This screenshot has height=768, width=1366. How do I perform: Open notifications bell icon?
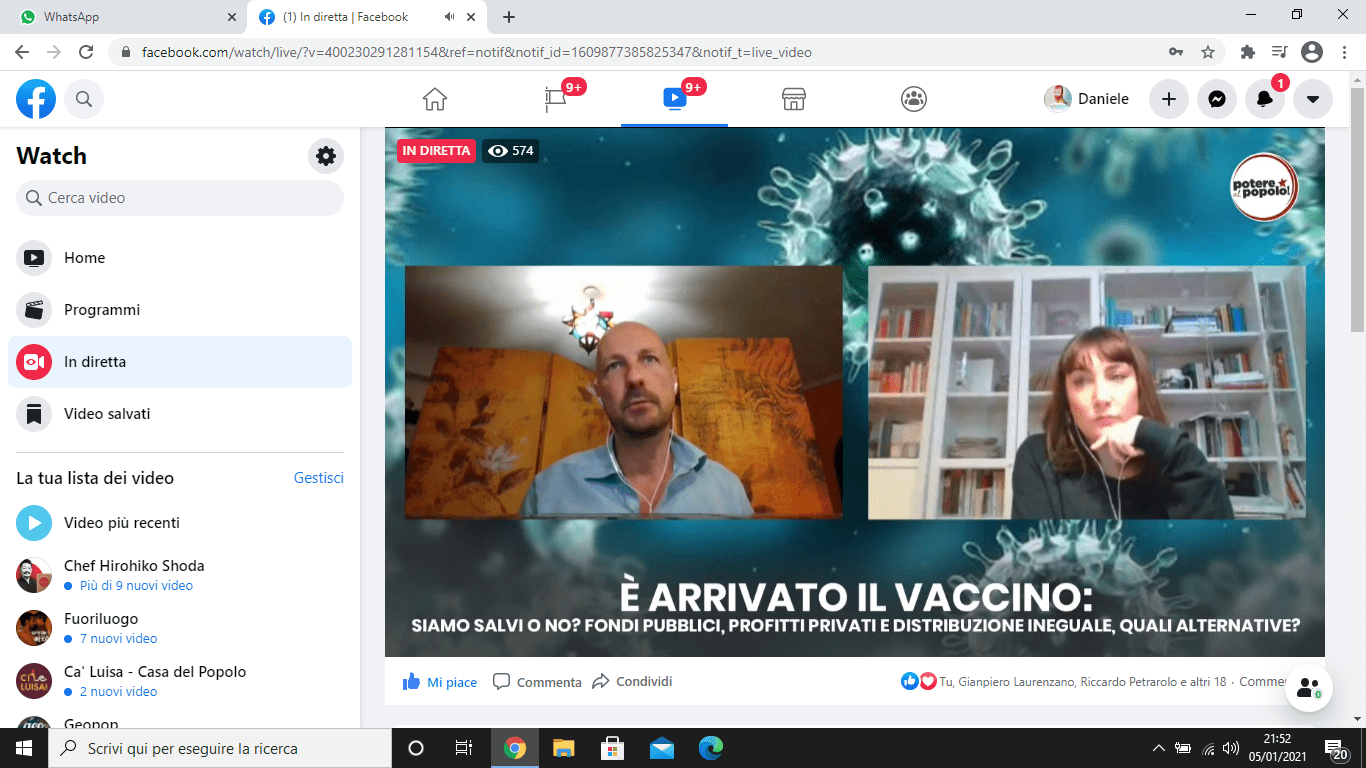(1264, 99)
